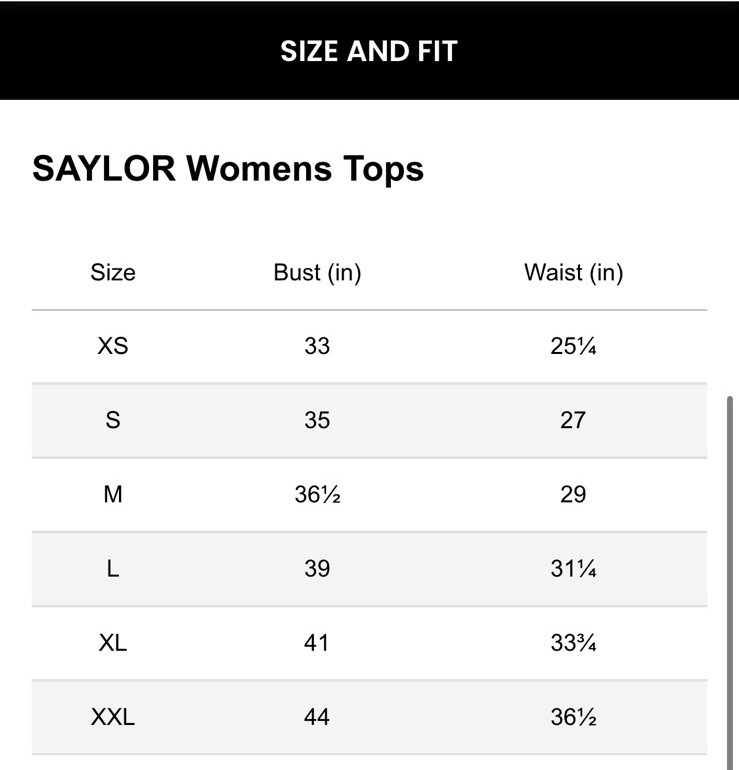This screenshot has height=770, width=739.
Task: Click the S size row label
Action: point(113,420)
